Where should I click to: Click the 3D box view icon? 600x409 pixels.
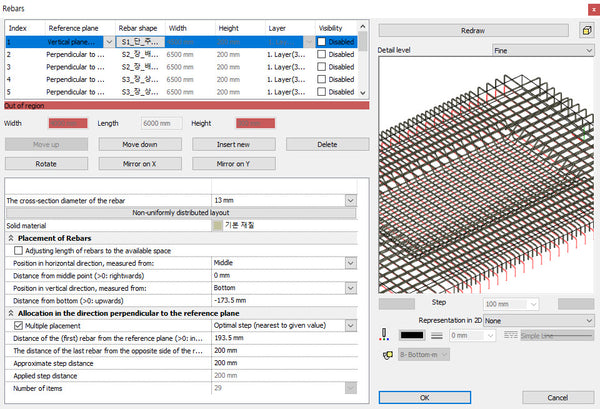585,31
